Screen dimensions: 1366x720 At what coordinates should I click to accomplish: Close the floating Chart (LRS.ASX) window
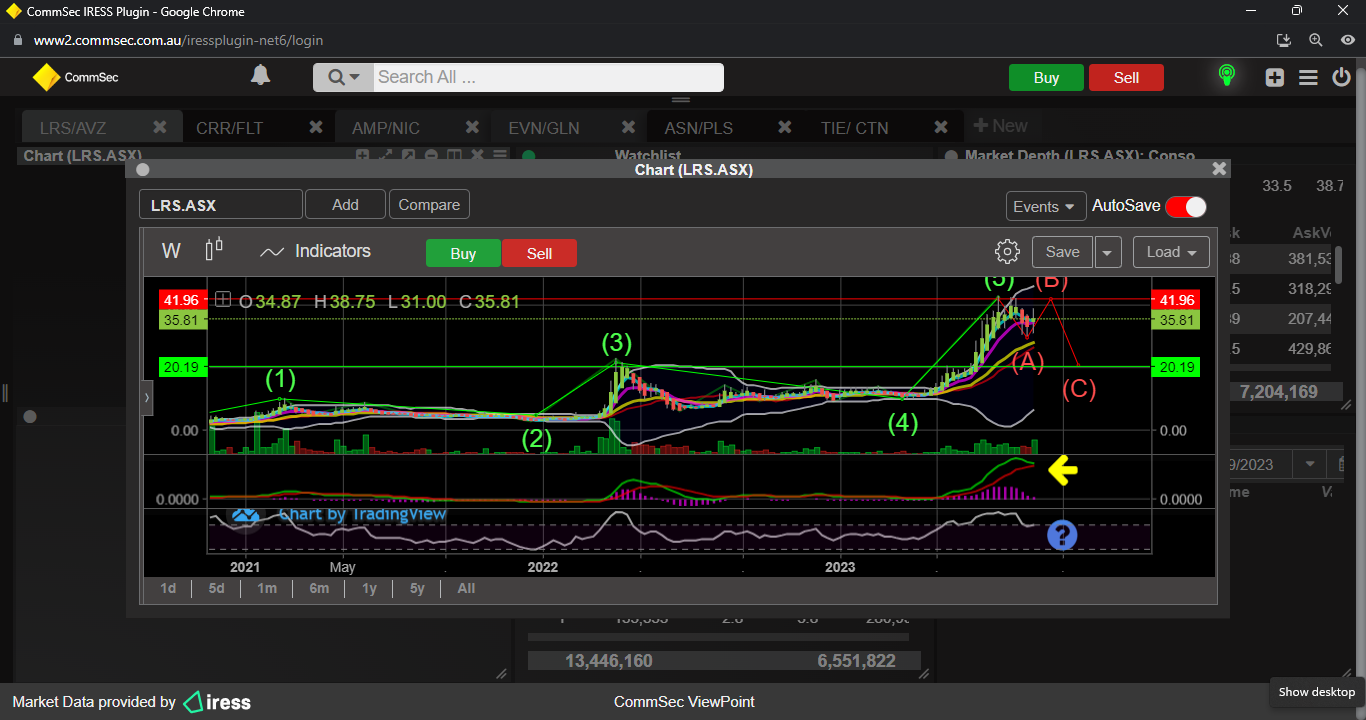pos(1218,169)
